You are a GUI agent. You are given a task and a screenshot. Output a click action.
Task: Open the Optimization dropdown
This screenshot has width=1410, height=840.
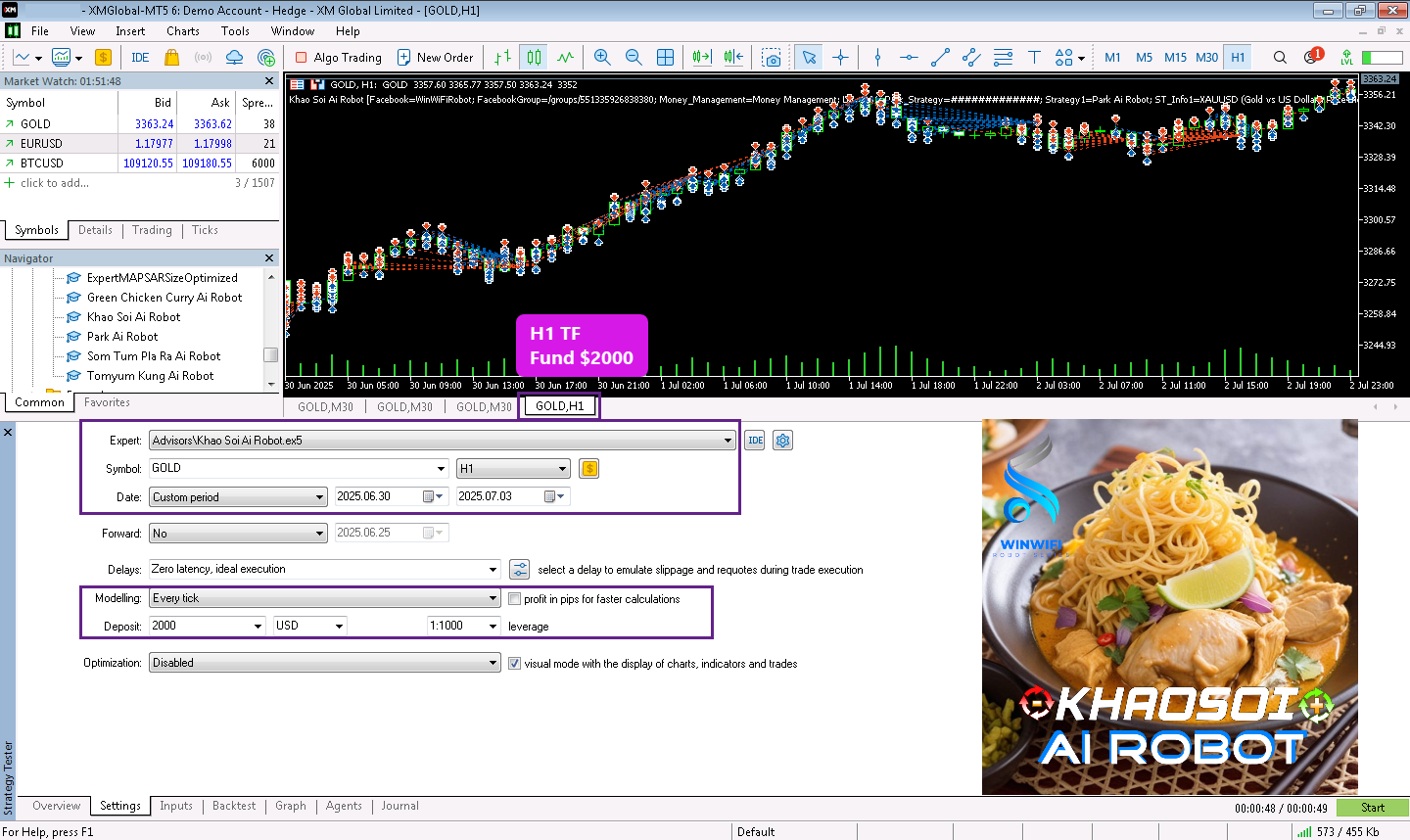pyautogui.click(x=325, y=663)
